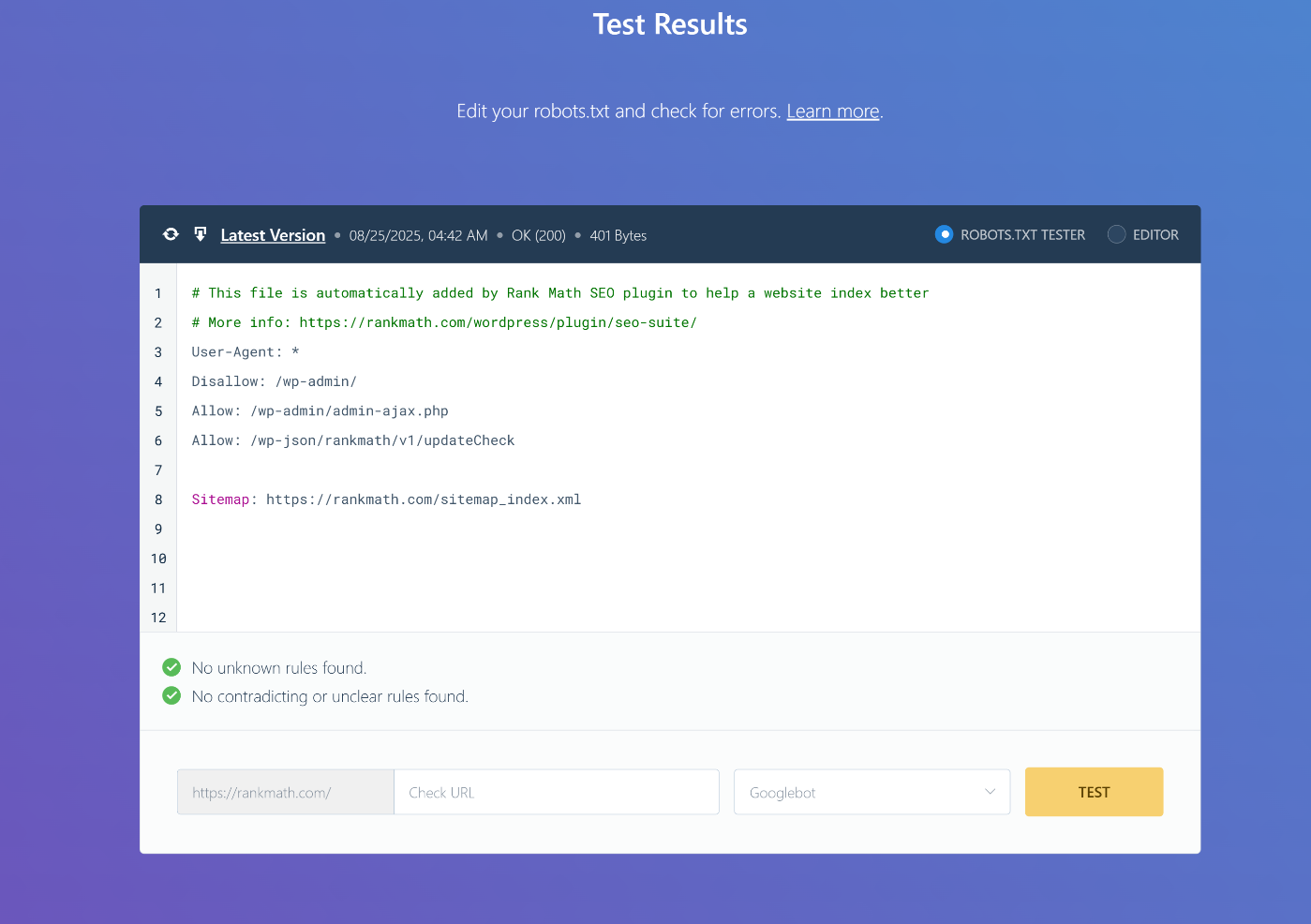1311x924 pixels.
Task: Select the ROBOTS.TXT TESTER radio button
Action: click(944, 234)
